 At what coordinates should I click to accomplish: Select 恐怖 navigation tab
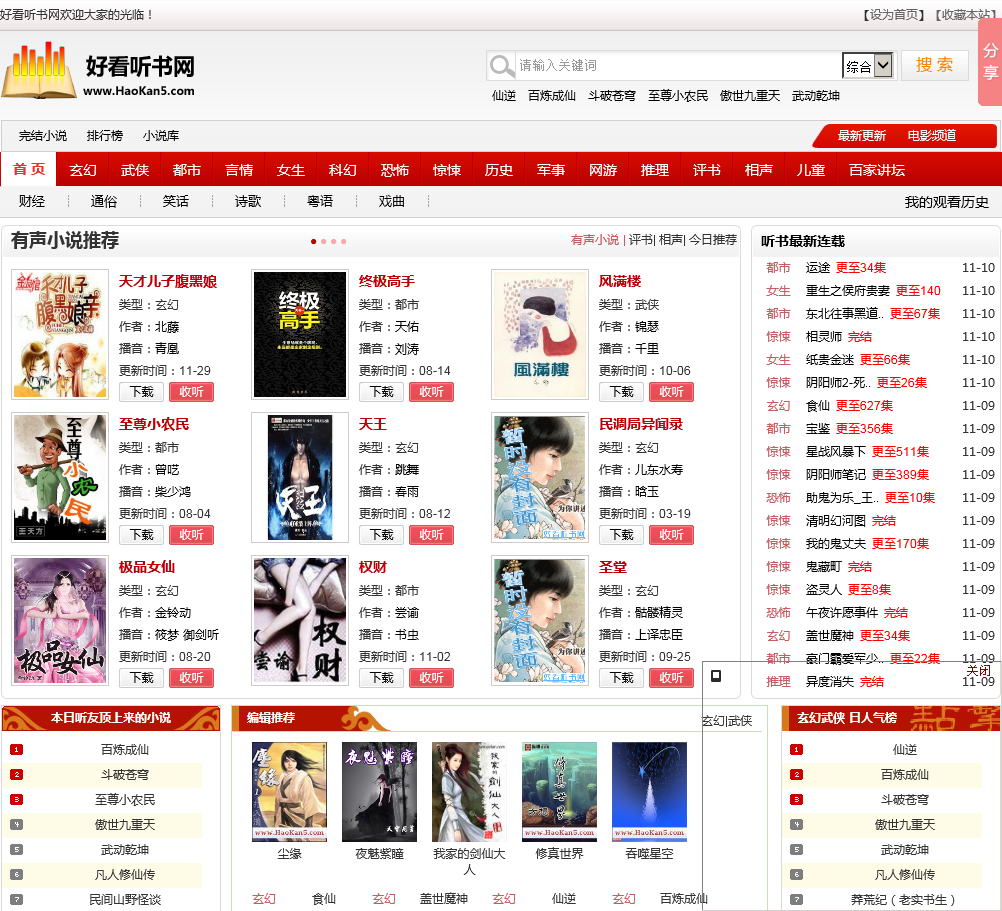[x=394, y=170]
